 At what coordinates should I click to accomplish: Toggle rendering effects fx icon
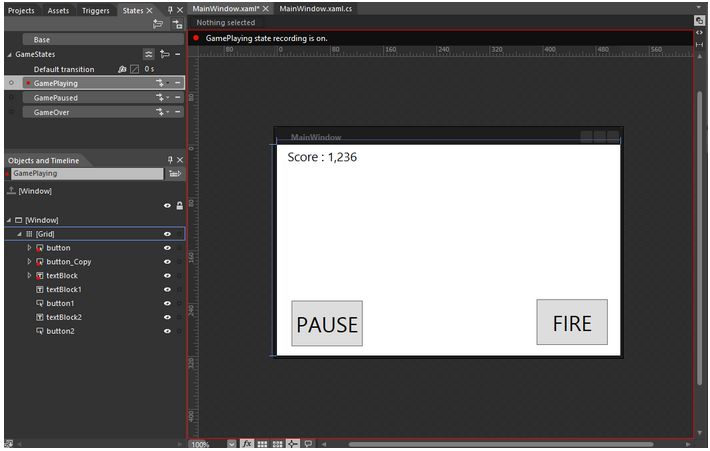pyautogui.click(x=247, y=444)
